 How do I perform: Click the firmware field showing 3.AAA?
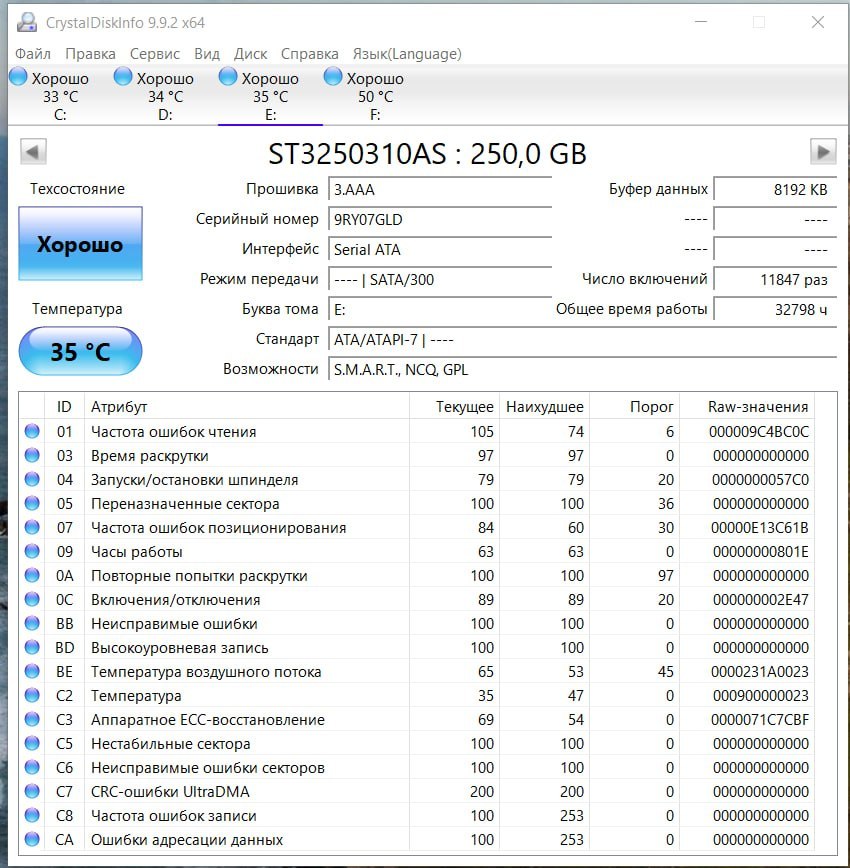pyautogui.click(x=440, y=189)
